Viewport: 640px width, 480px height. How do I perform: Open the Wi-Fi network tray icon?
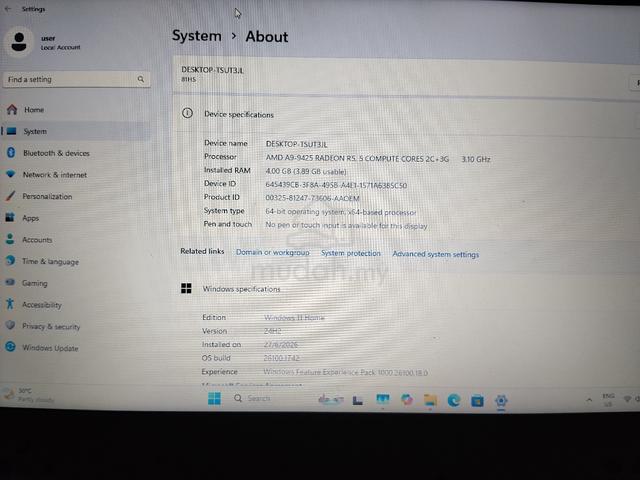coord(627,399)
